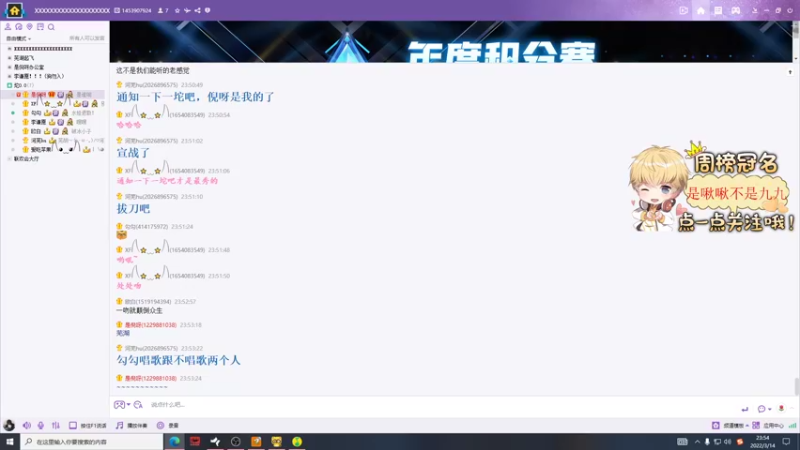Mute the speaker volume icon
The width and height of the screenshot is (800, 450).
tap(27, 425)
